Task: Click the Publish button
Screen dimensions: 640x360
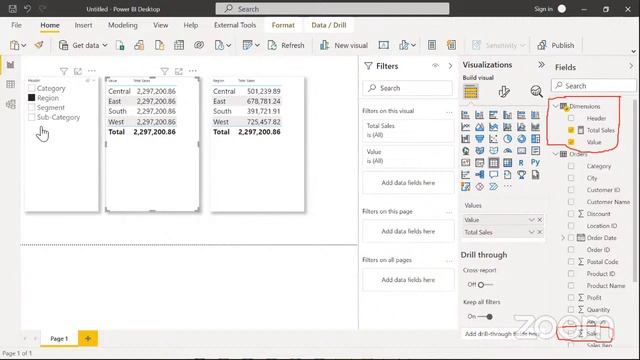Action: 556,45
